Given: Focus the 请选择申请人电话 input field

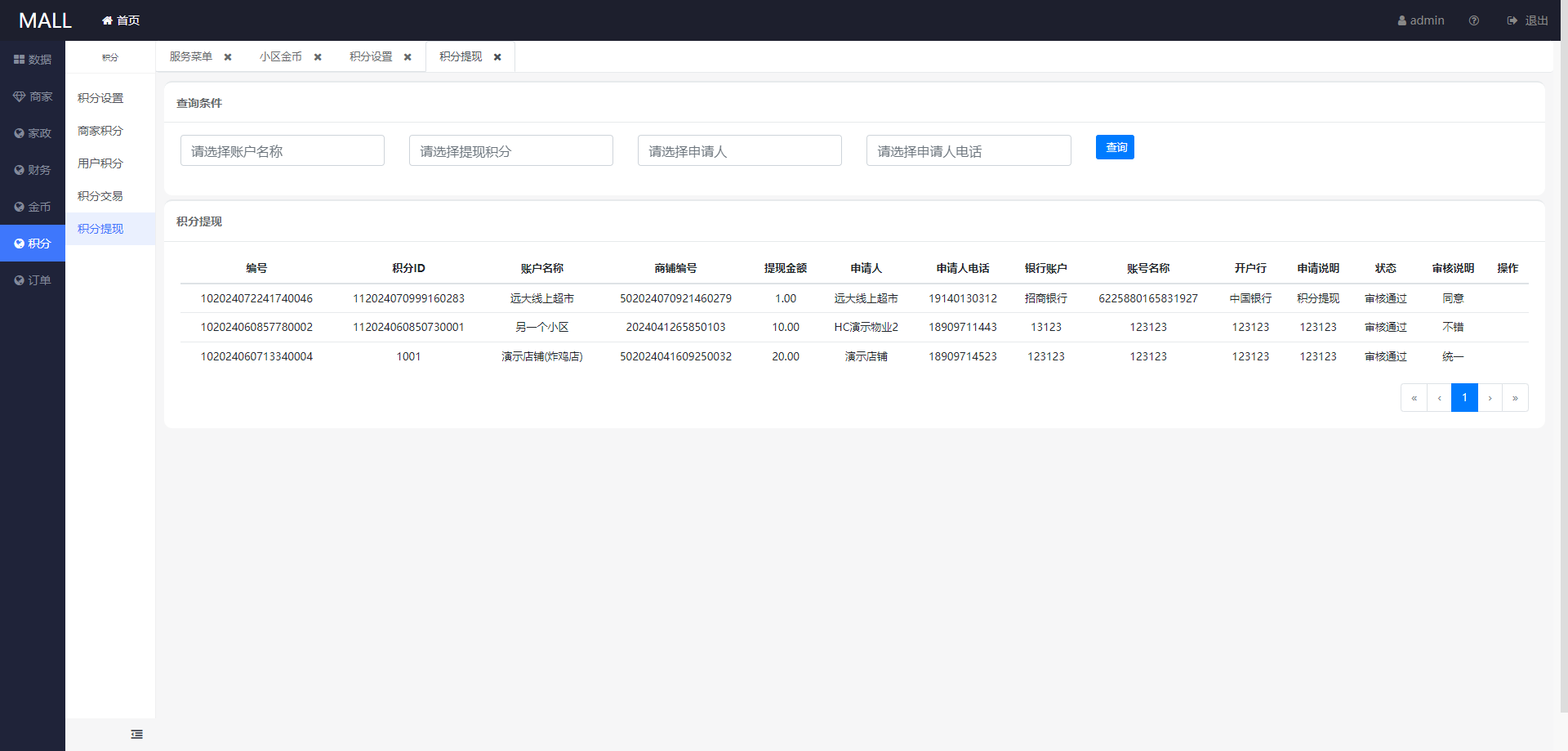Looking at the screenshot, I should coord(969,150).
